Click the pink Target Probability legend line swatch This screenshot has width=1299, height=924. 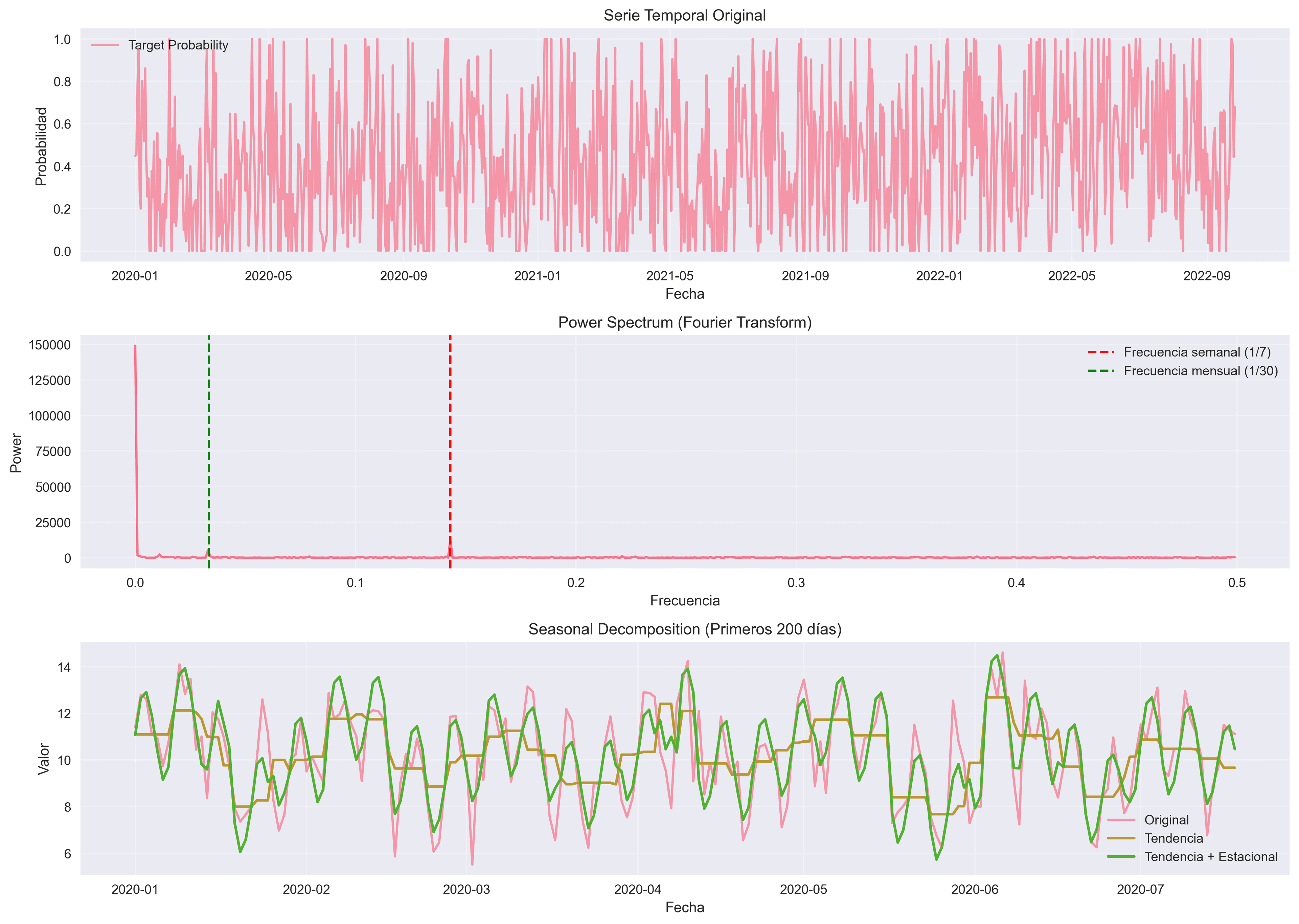point(105,45)
